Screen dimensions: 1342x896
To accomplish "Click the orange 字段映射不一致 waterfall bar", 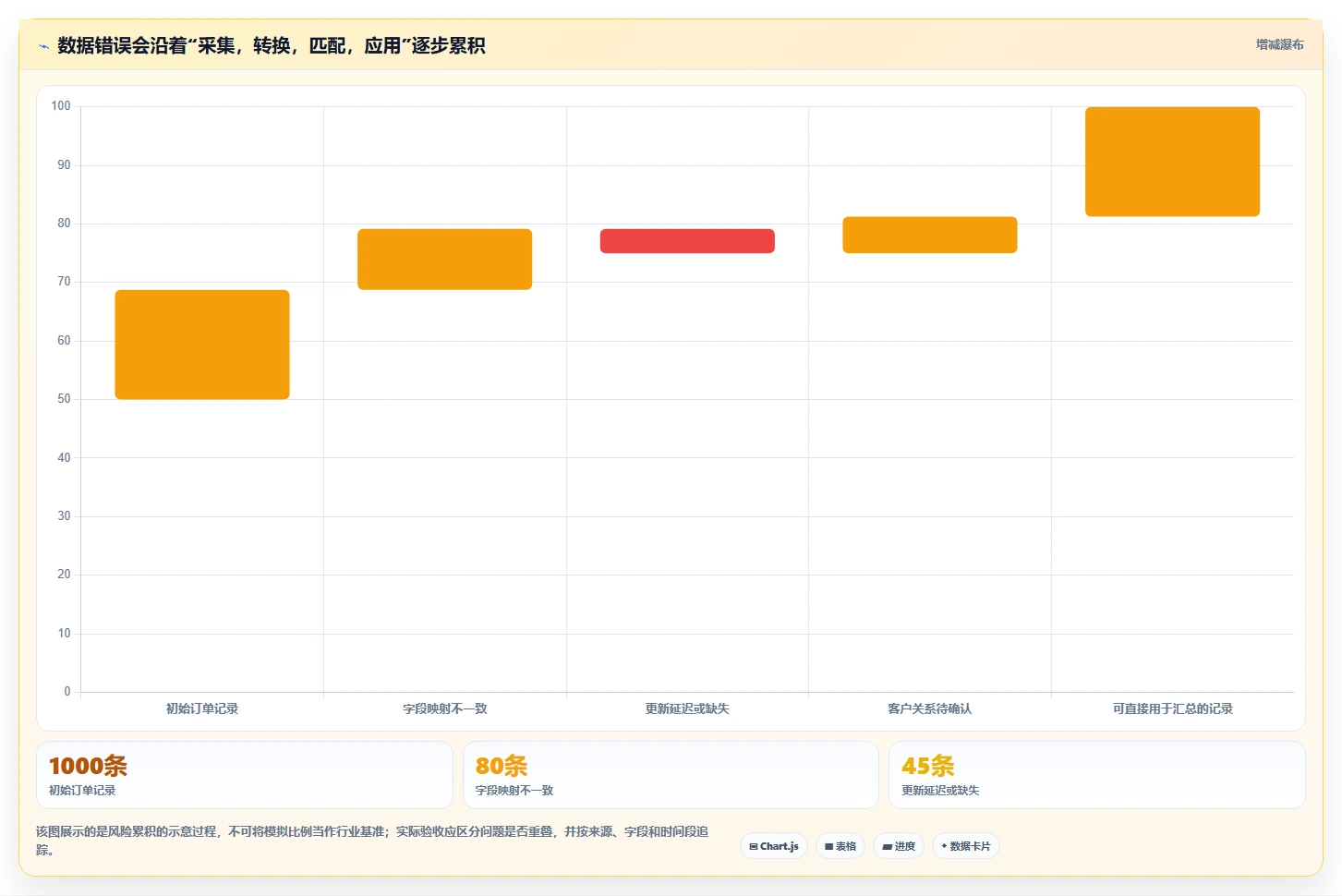I will [444, 260].
